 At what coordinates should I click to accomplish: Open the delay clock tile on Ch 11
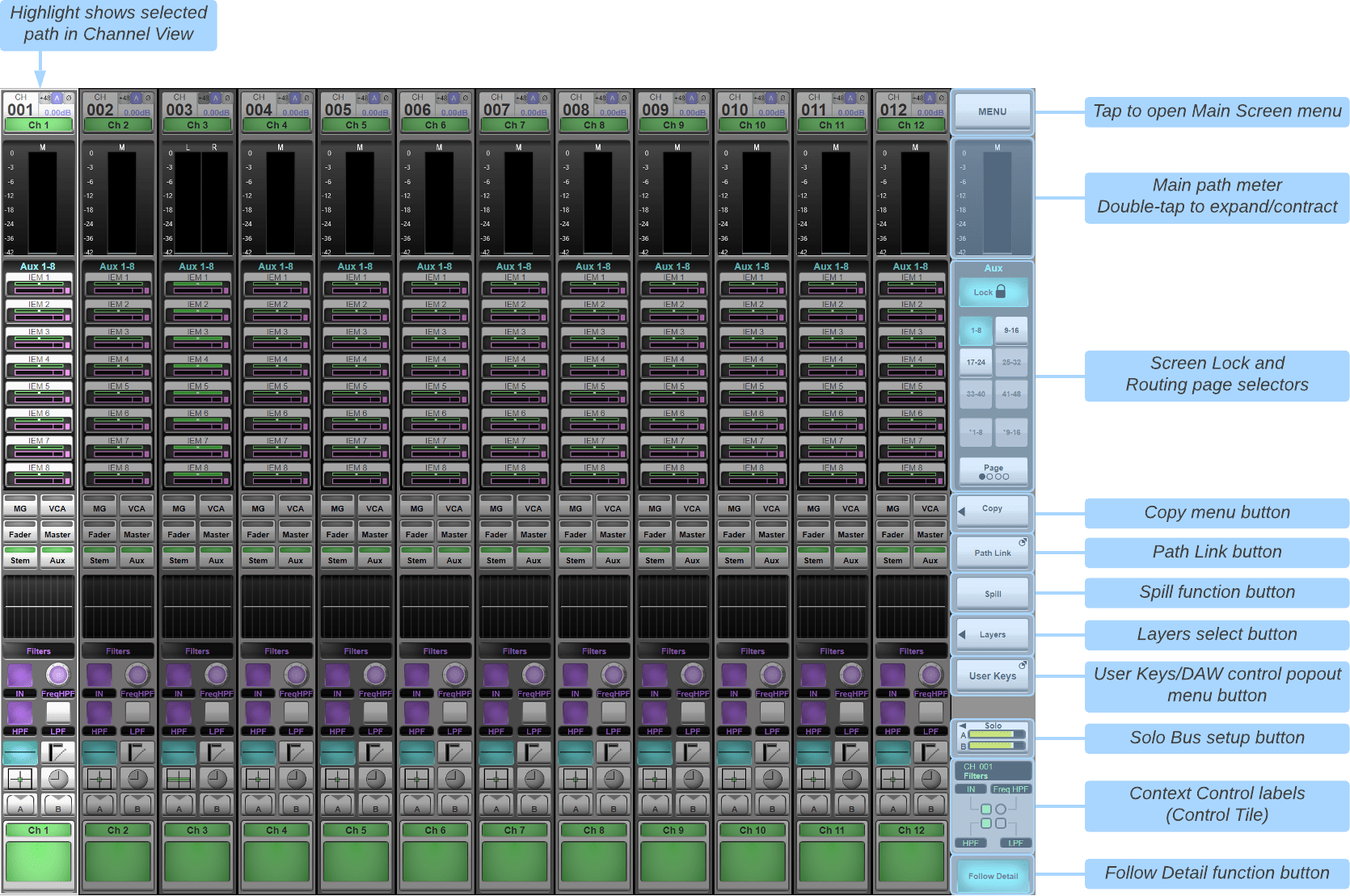pos(851,779)
